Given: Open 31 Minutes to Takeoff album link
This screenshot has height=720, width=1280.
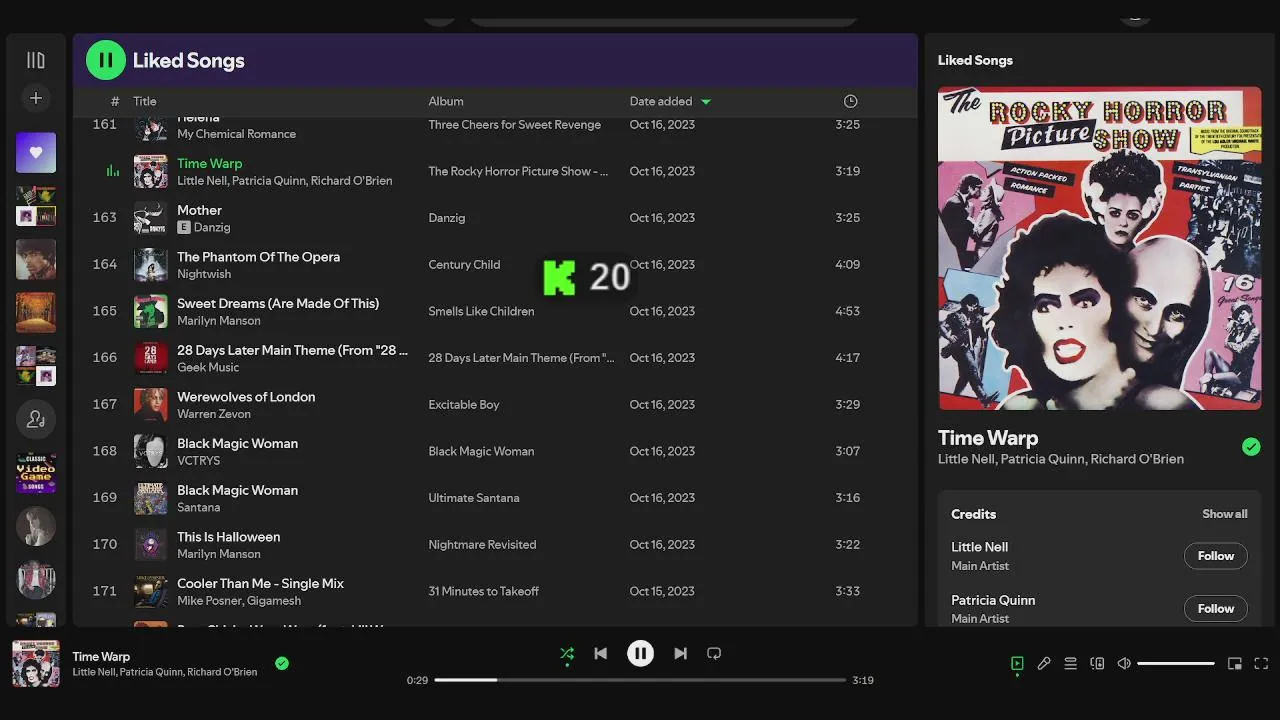Looking at the screenshot, I should pos(484,591).
